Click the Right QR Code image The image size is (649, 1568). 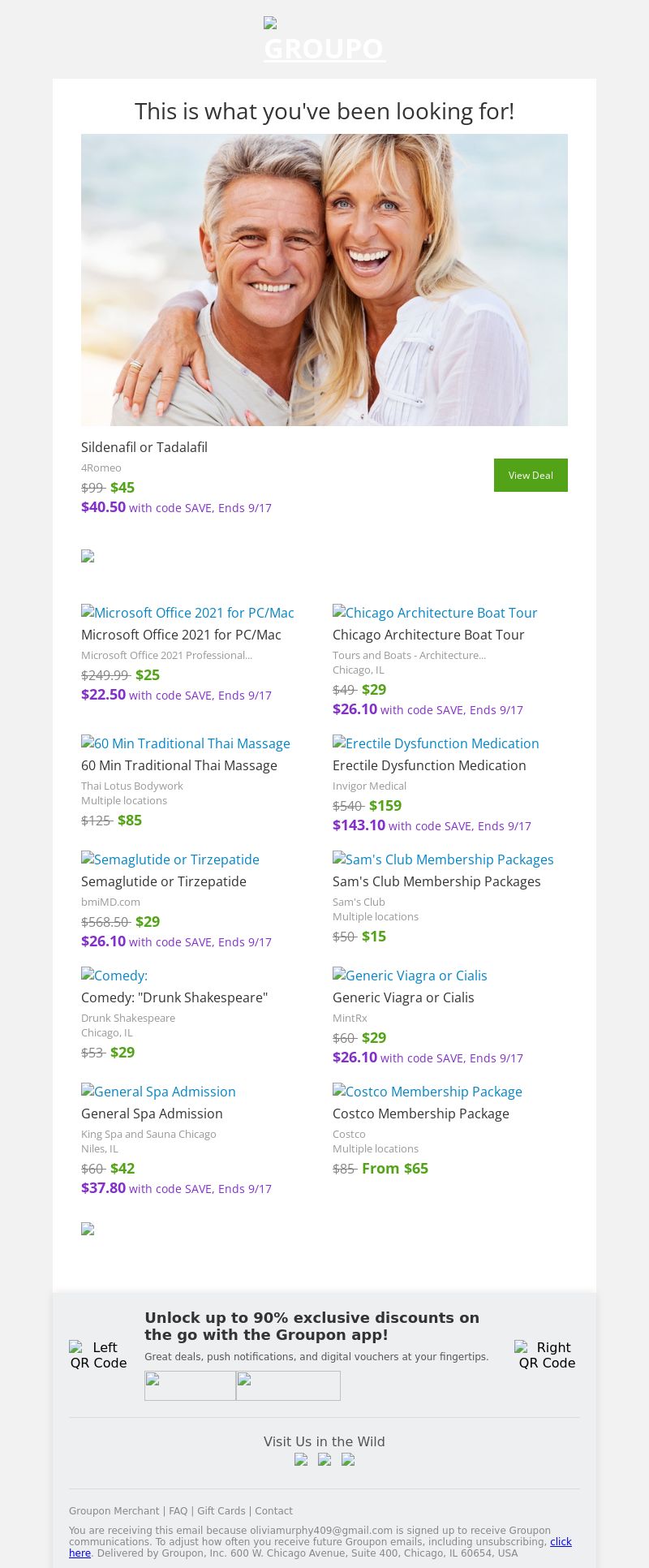point(546,1355)
